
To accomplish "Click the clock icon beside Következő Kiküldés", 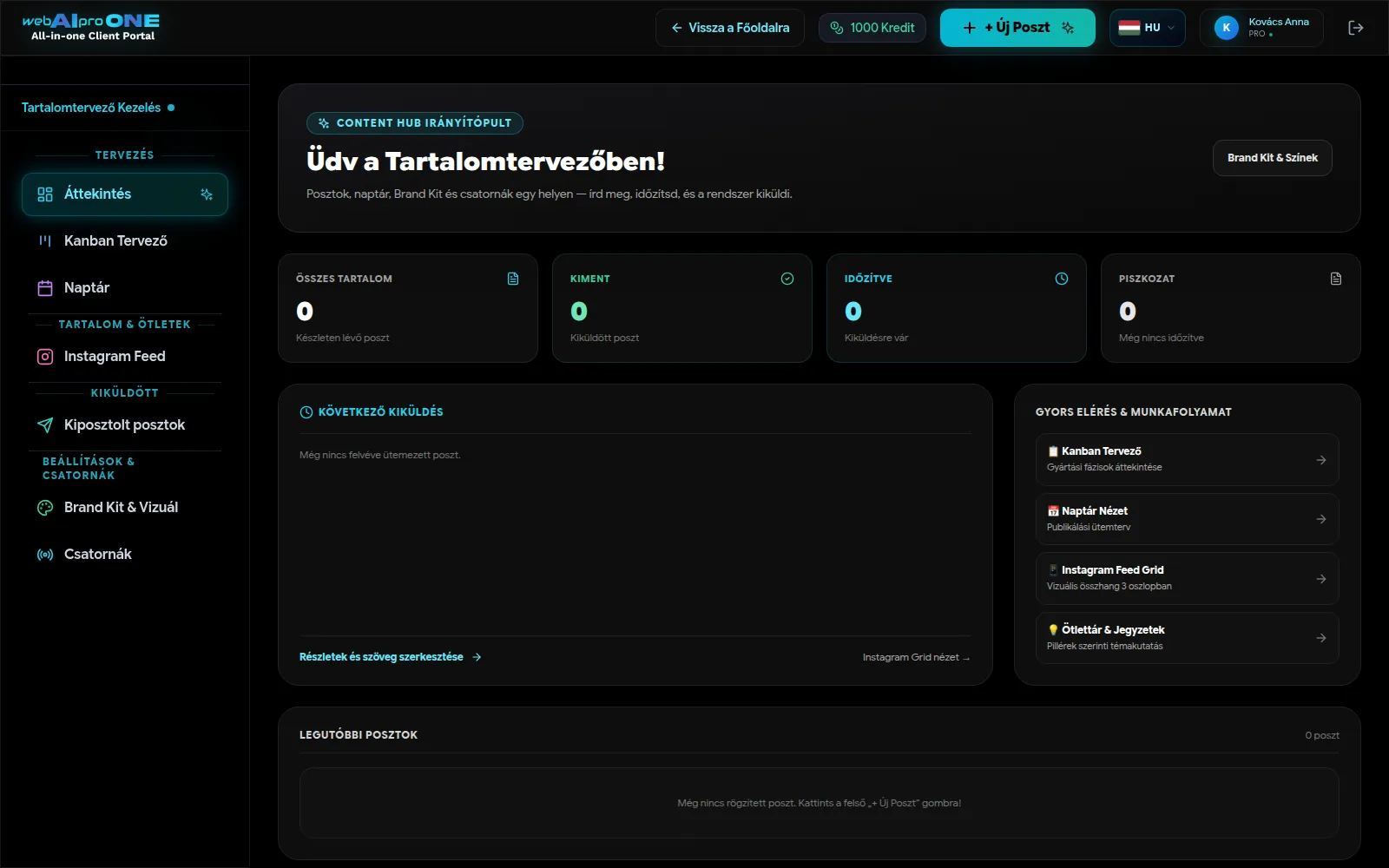I will [306, 412].
